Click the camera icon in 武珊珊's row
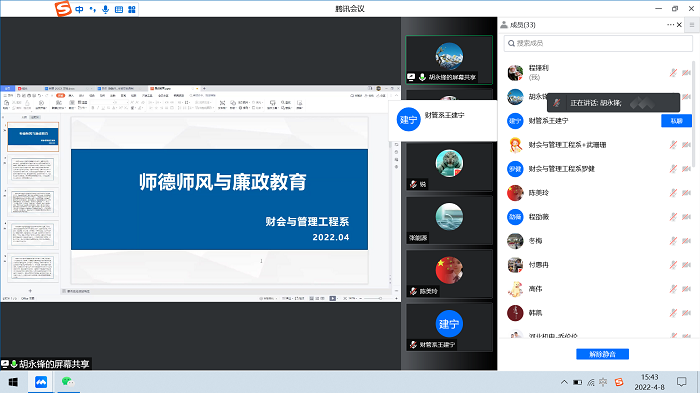Screen dimensions: 700x393 (x=687, y=145)
